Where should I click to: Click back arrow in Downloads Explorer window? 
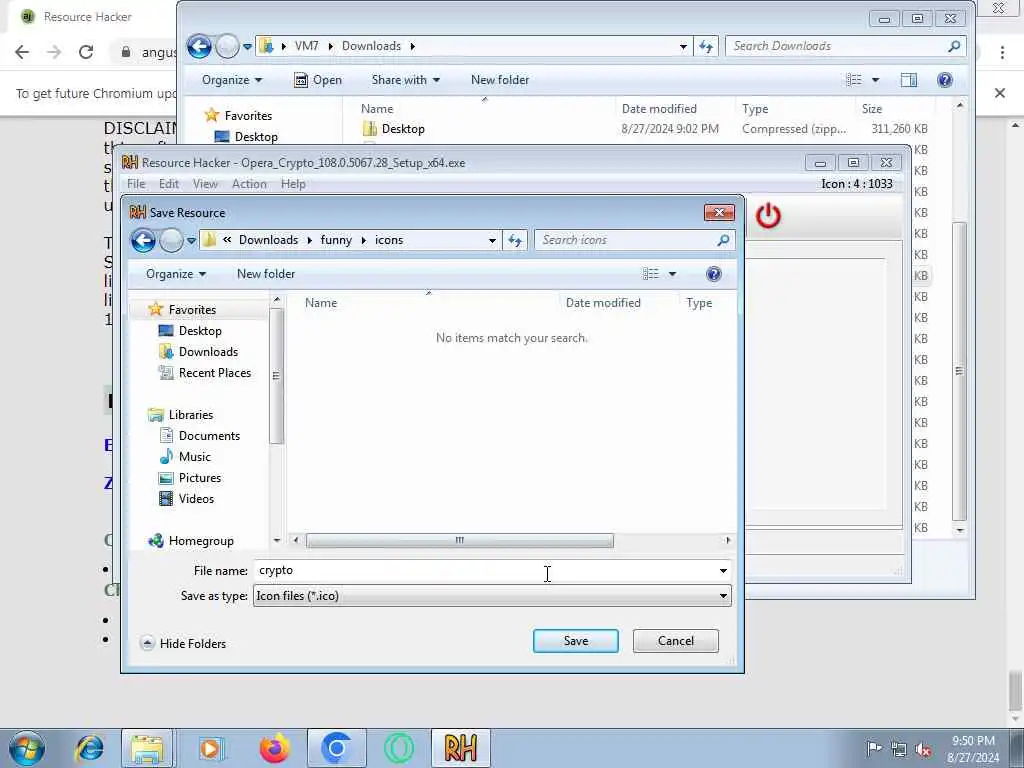point(199,46)
